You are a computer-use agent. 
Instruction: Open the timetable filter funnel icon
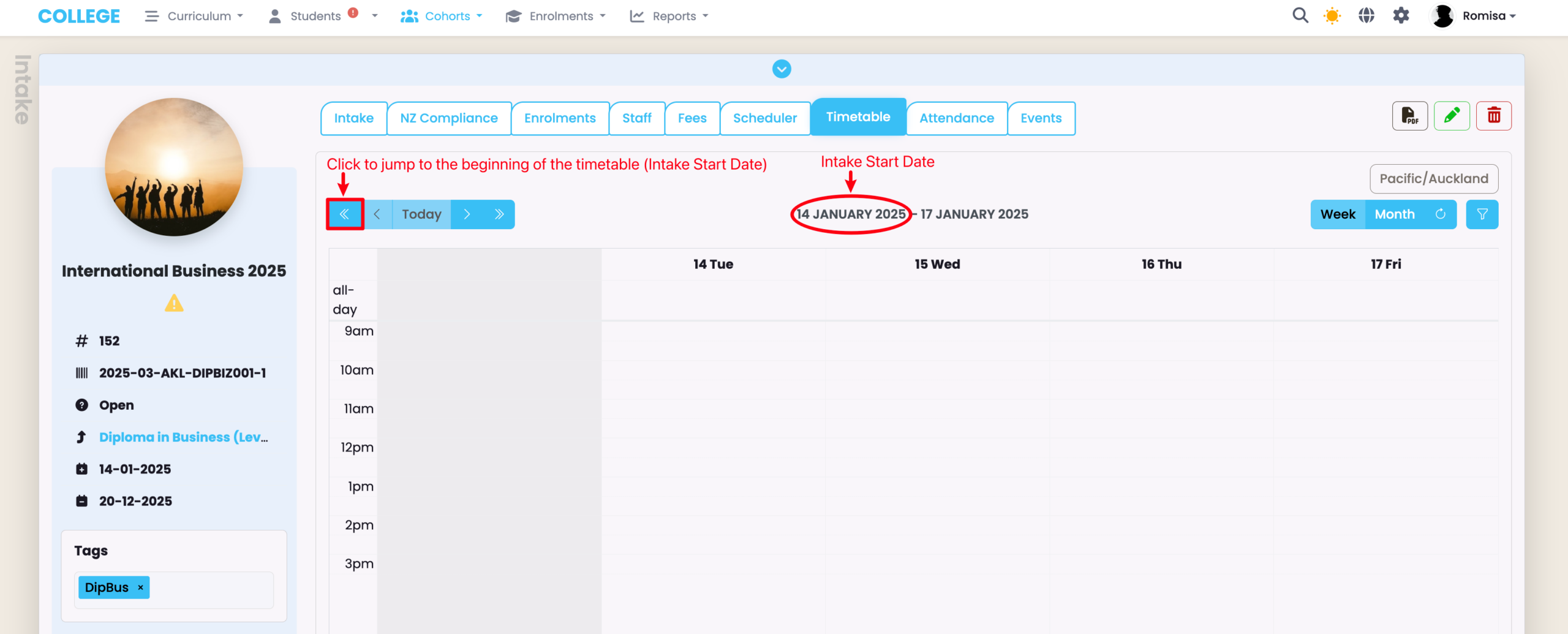point(1482,214)
